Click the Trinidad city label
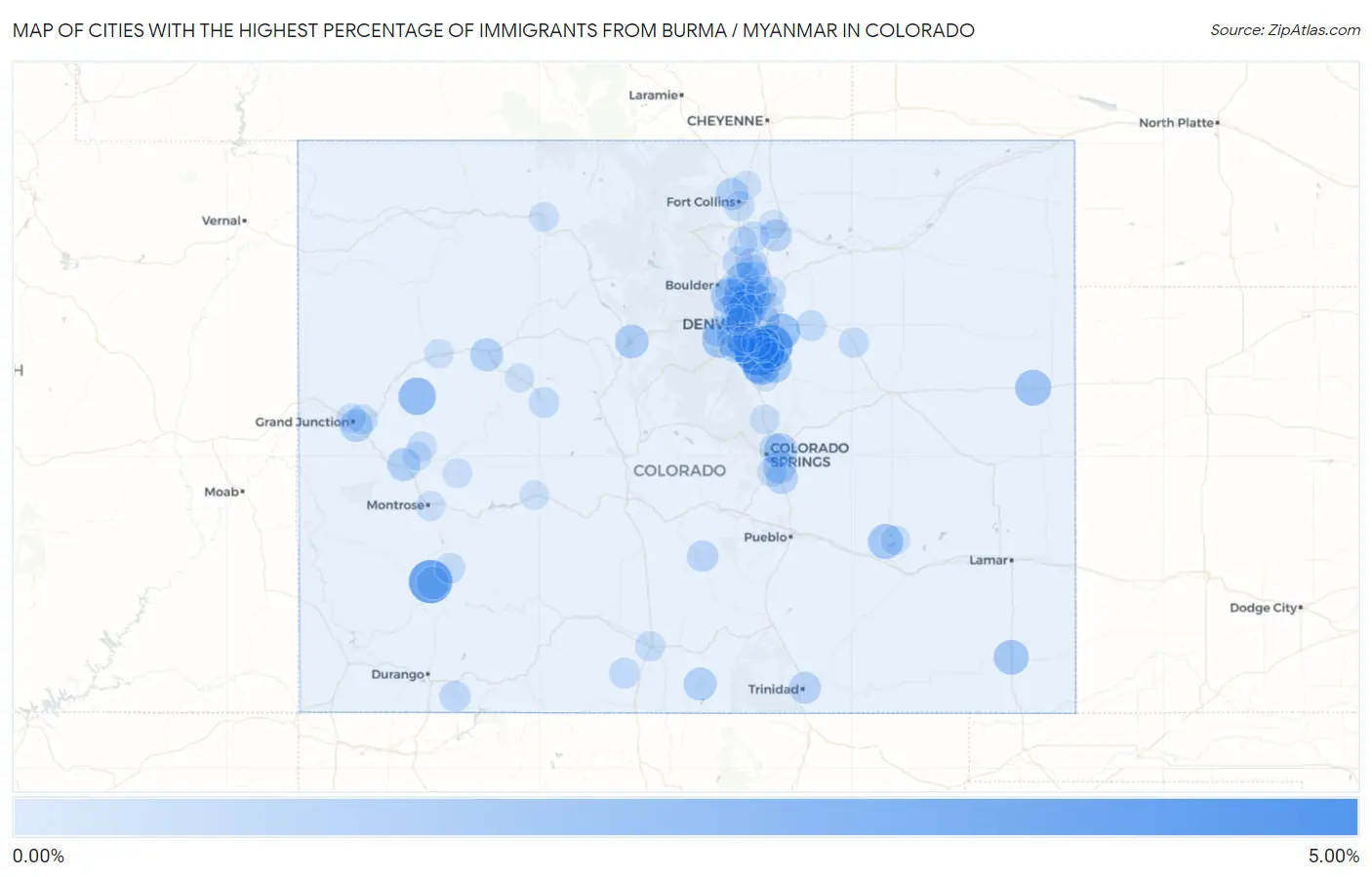This screenshot has width=1372, height=877. click(775, 689)
